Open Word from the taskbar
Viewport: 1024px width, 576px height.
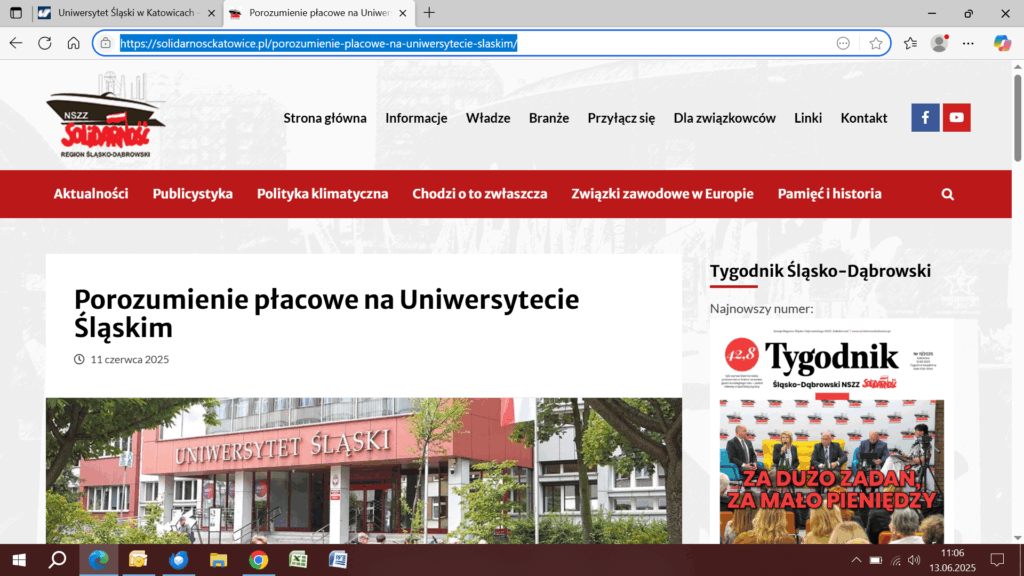point(338,560)
